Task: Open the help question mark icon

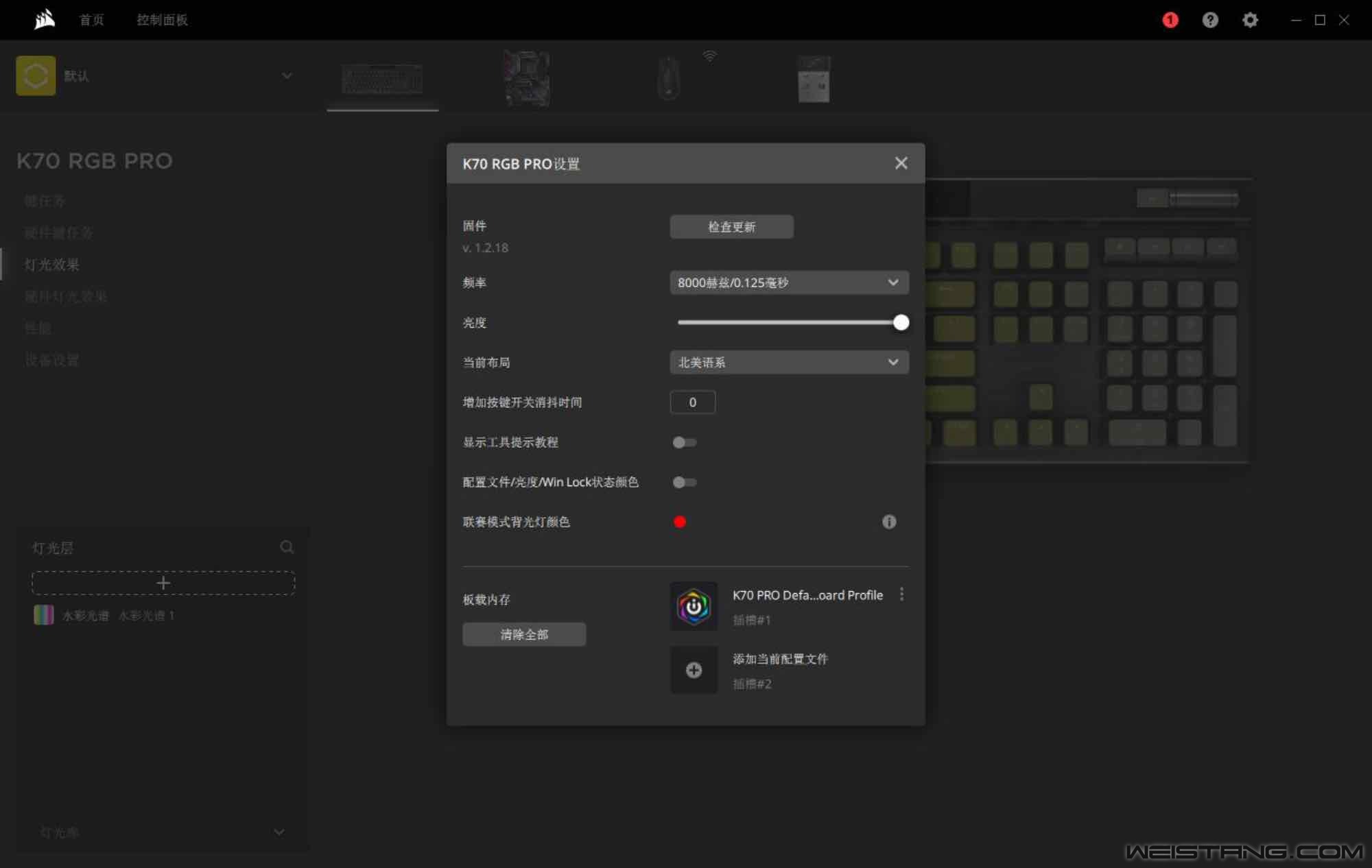Action: 1210,20
